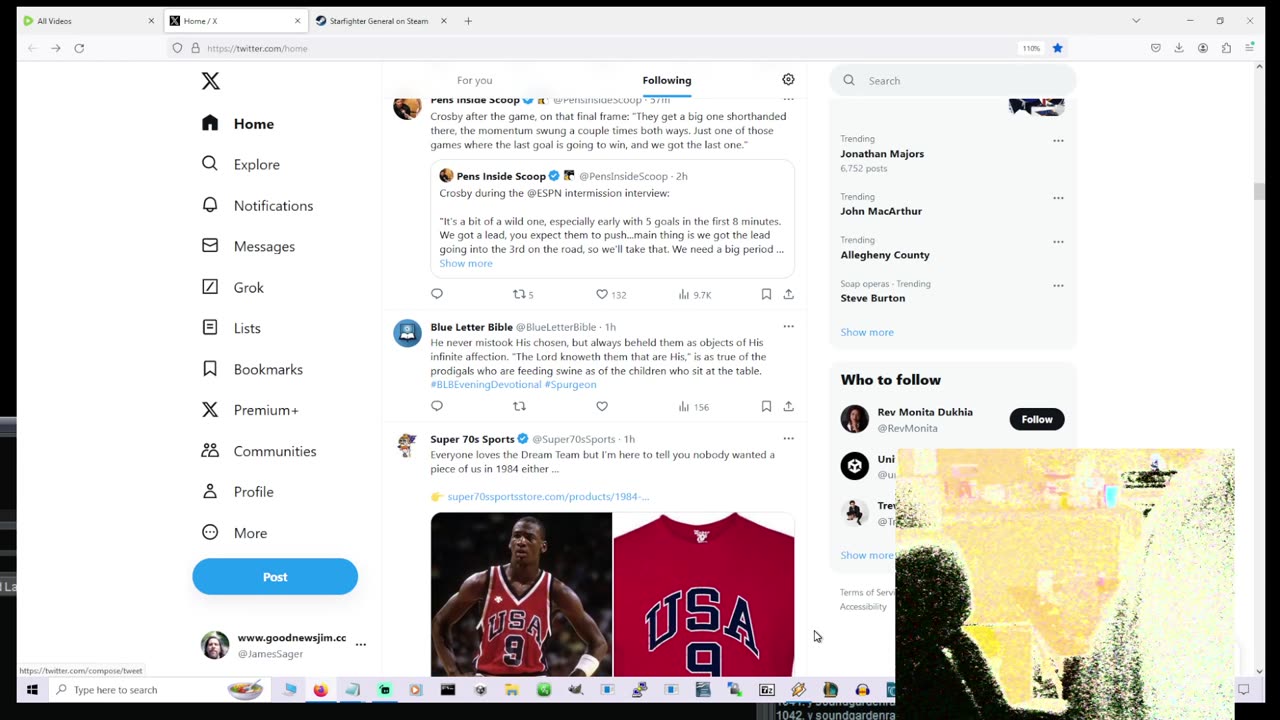Open account menu for @JamesSager
1280x720 pixels.
click(361, 645)
